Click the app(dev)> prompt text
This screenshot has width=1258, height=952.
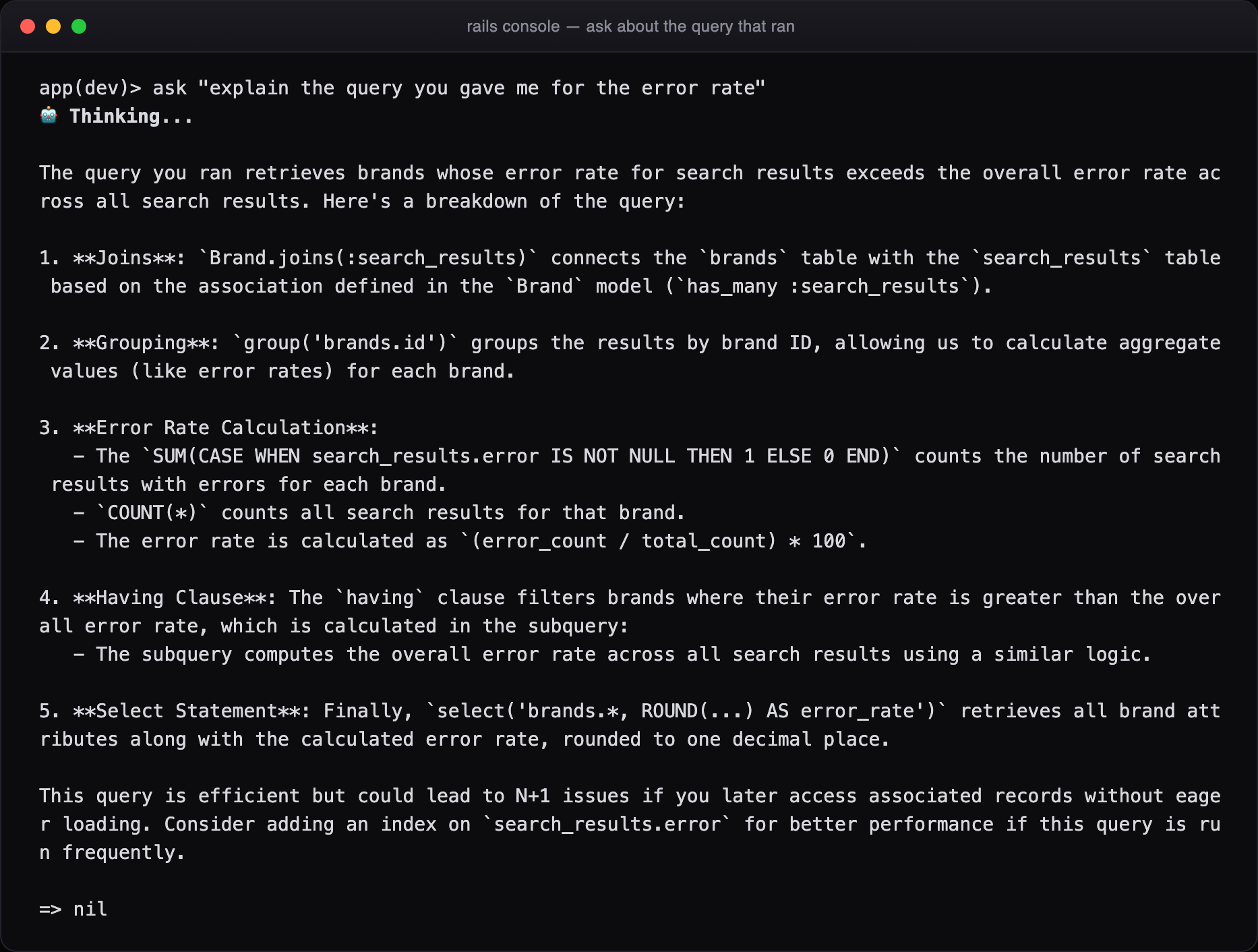click(90, 88)
